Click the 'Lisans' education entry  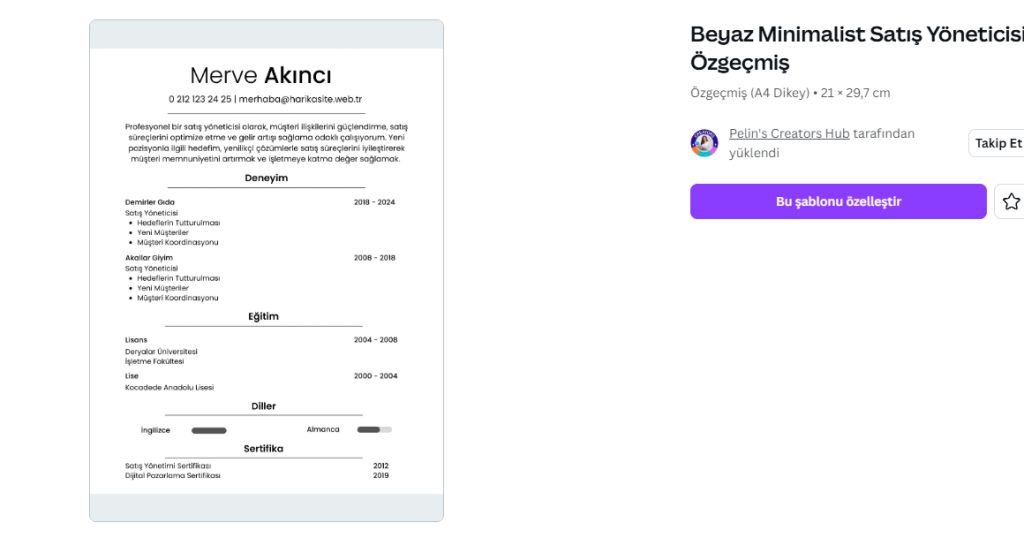pyautogui.click(x=136, y=340)
